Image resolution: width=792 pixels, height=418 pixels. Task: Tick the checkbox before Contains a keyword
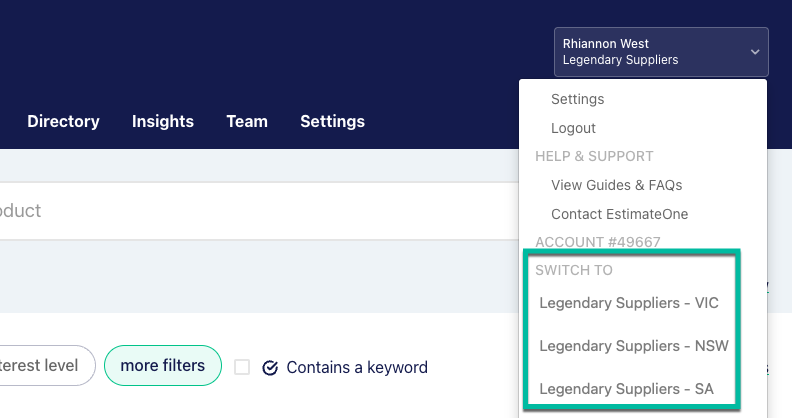click(242, 367)
